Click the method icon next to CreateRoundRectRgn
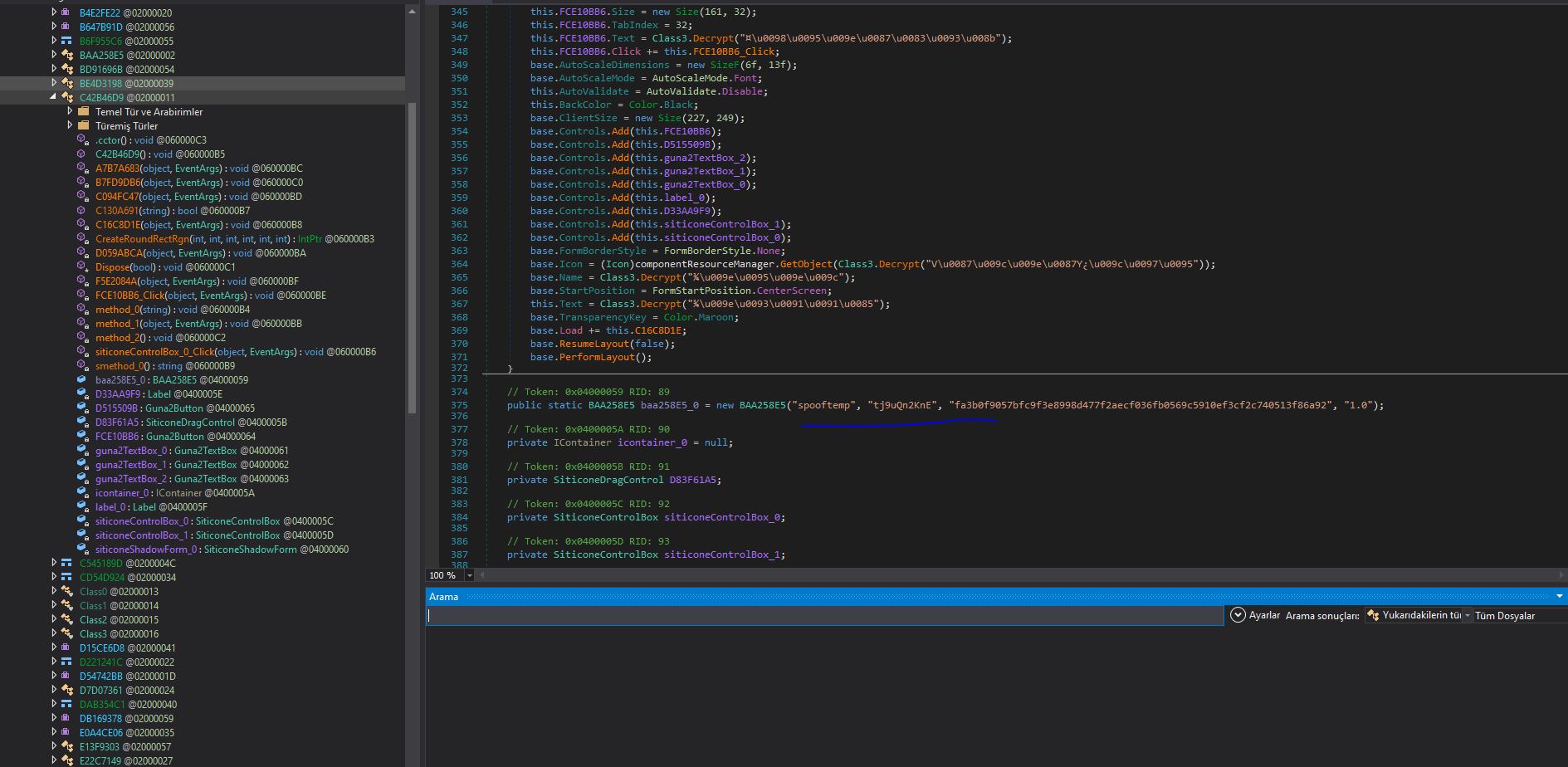Viewport: 1568px width, 767px height. click(82, 239)
